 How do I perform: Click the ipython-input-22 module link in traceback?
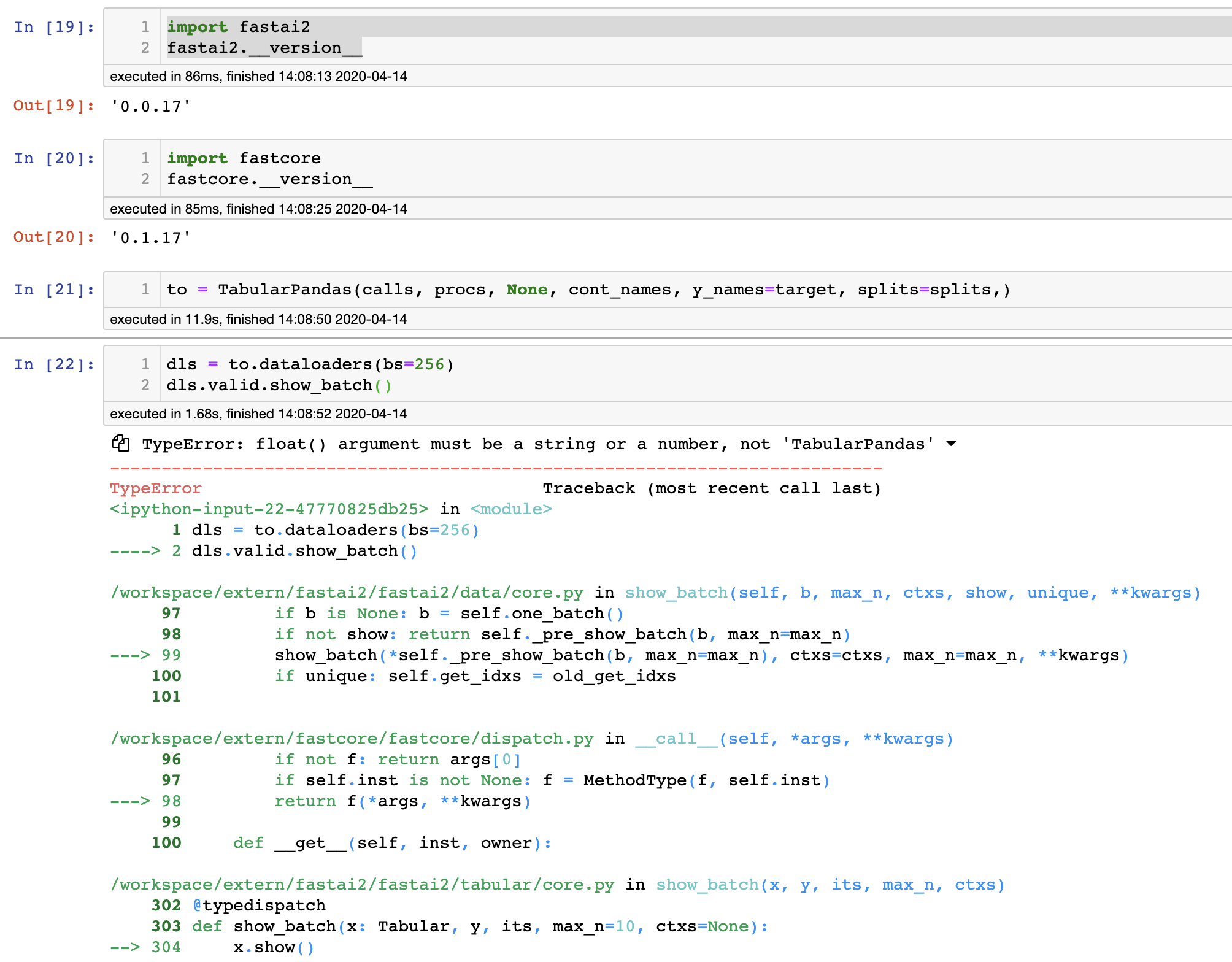click(x=264, y=509)
